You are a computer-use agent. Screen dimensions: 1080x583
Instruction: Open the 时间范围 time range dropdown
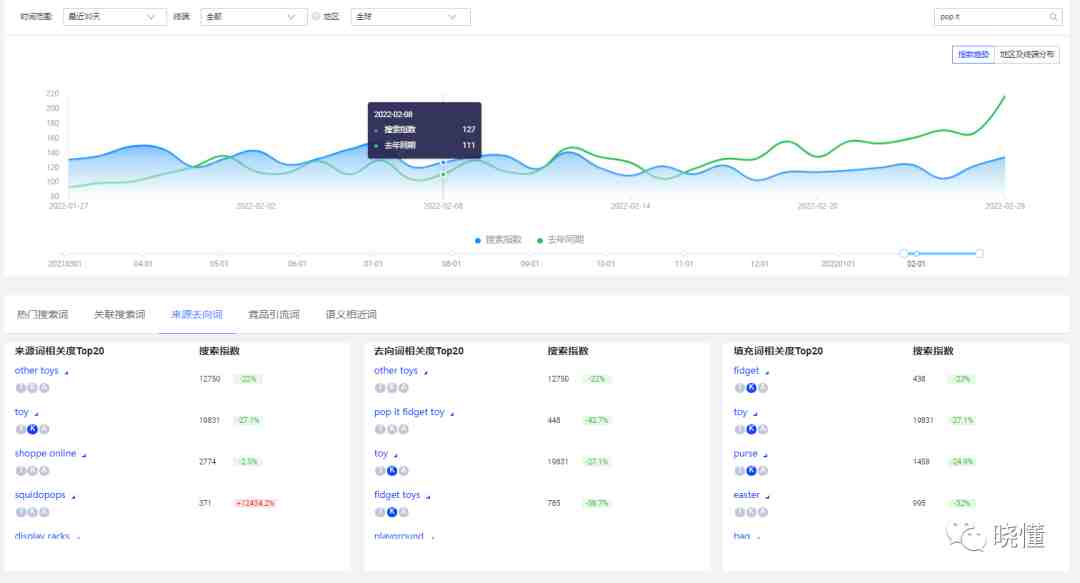(114, 17)
